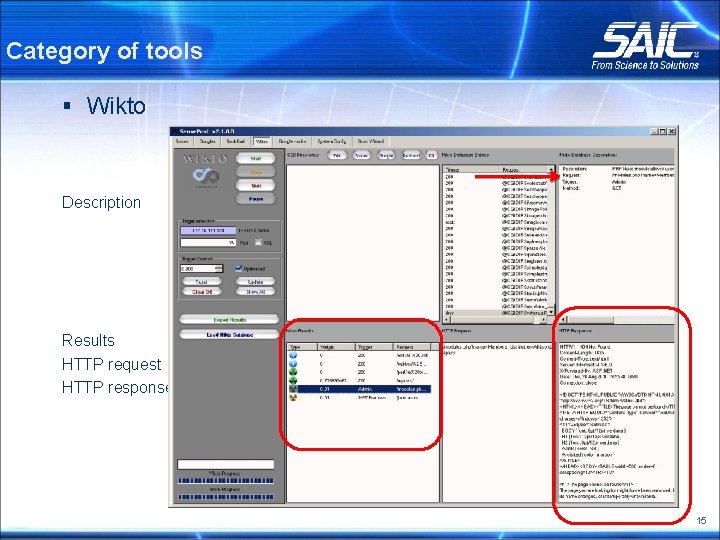Select the highlighted Admin trigger result row
Viewport: 720px width, 540px height.
pos(360,389)
